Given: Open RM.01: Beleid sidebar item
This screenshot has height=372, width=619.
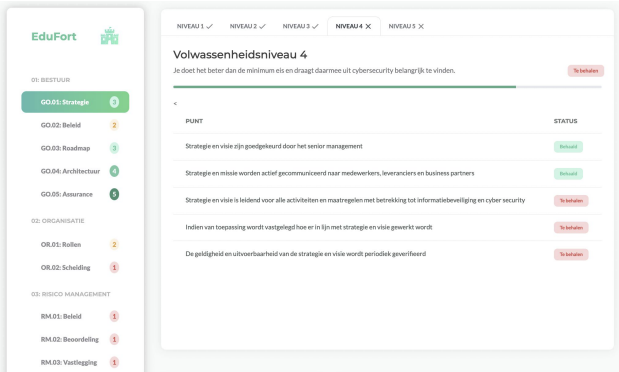Looking at the screenshot, I should click(x=75, y=316).
